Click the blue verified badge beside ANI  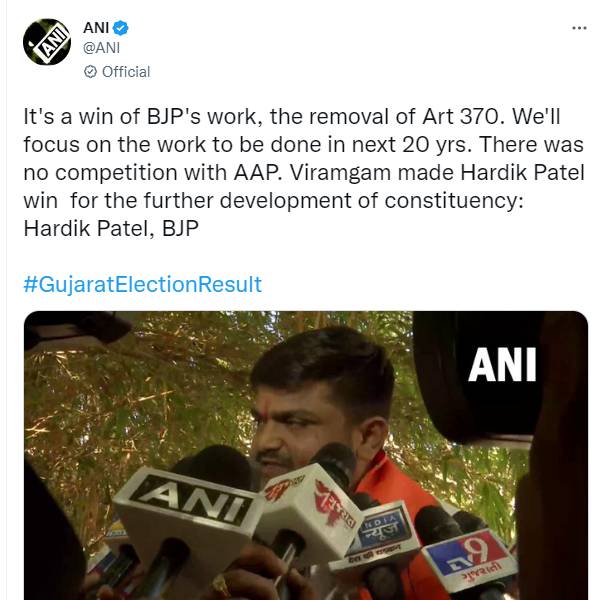point(121,28)
